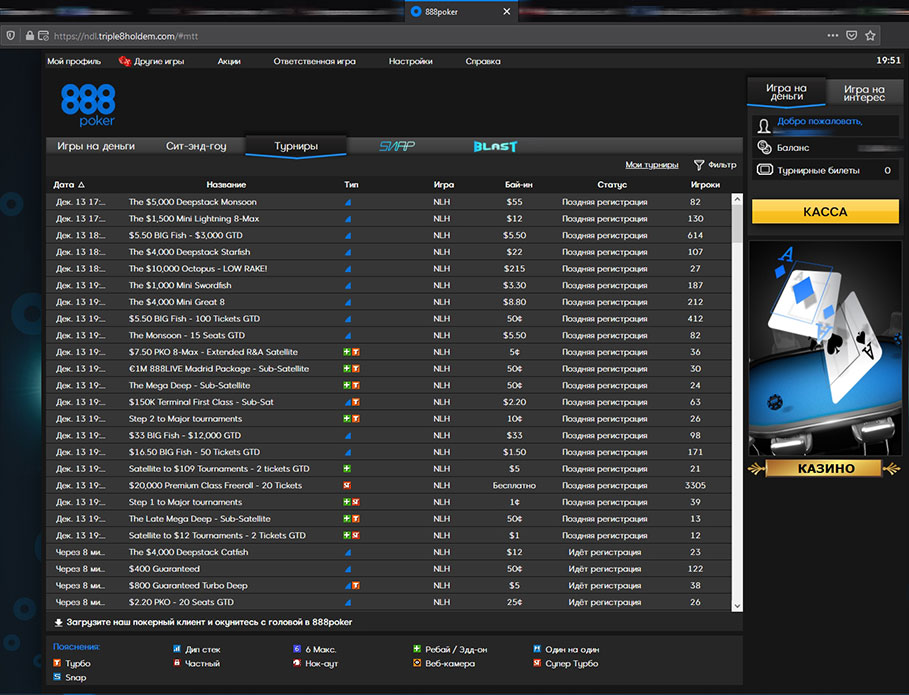Viewport: 909px width, 695px height.
Task: Click the casino cards promo image
Action: pyautogui.click(x=825, y=349)
